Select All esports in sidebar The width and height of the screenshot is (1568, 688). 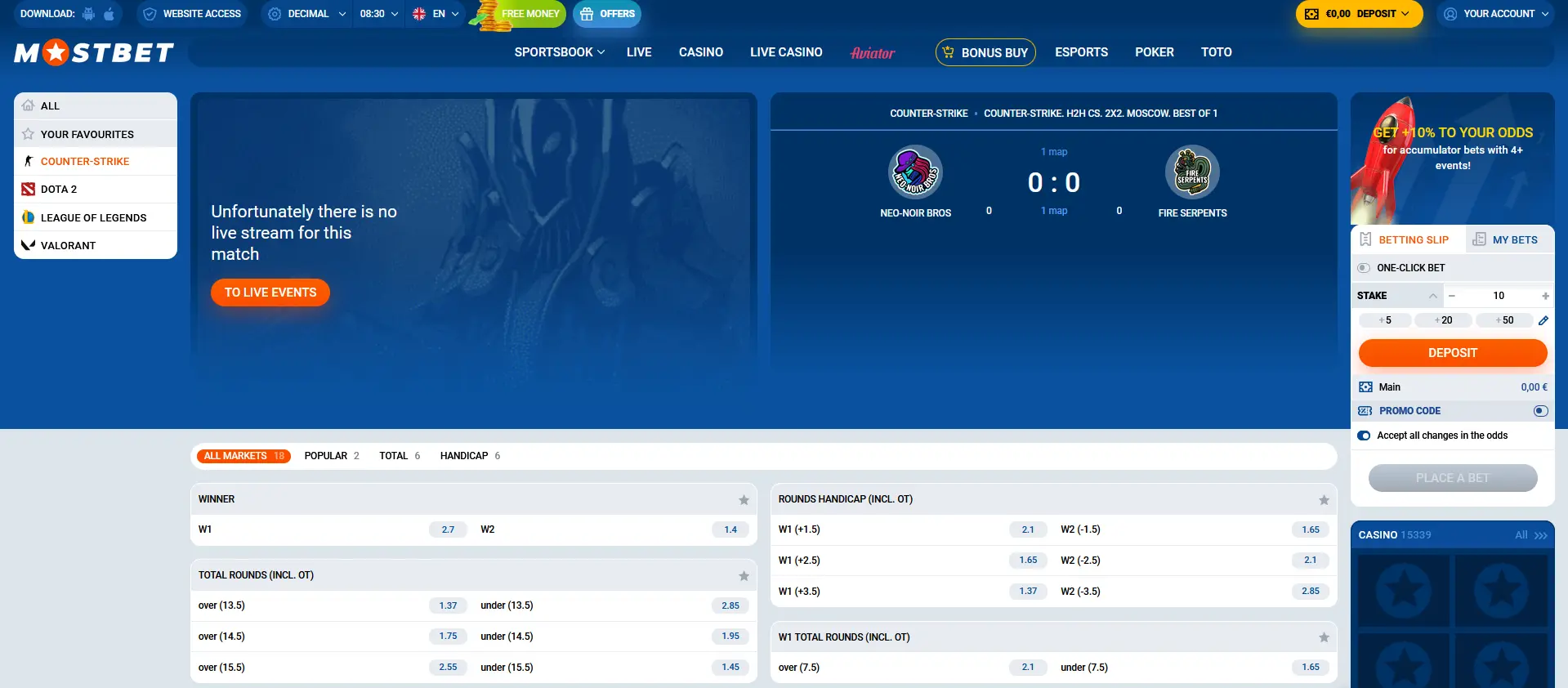(x=96, y=105)
